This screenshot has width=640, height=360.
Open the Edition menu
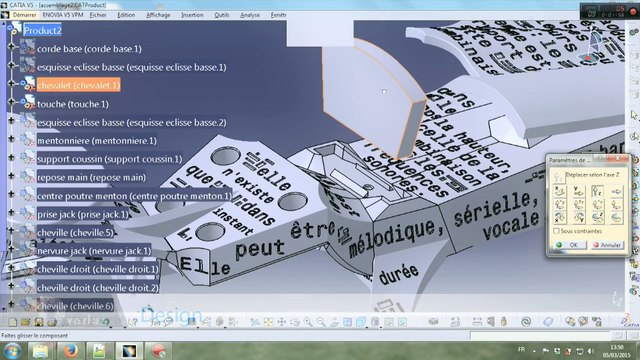pos(126,15)
